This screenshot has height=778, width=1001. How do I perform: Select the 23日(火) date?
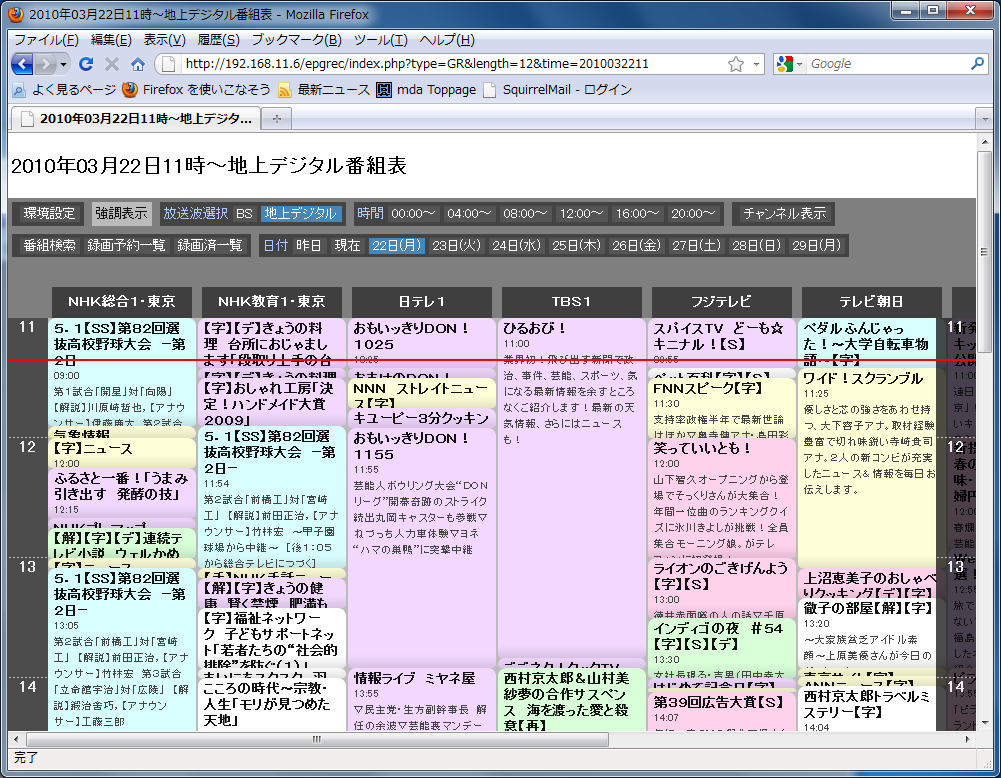[x=456, y=246]
